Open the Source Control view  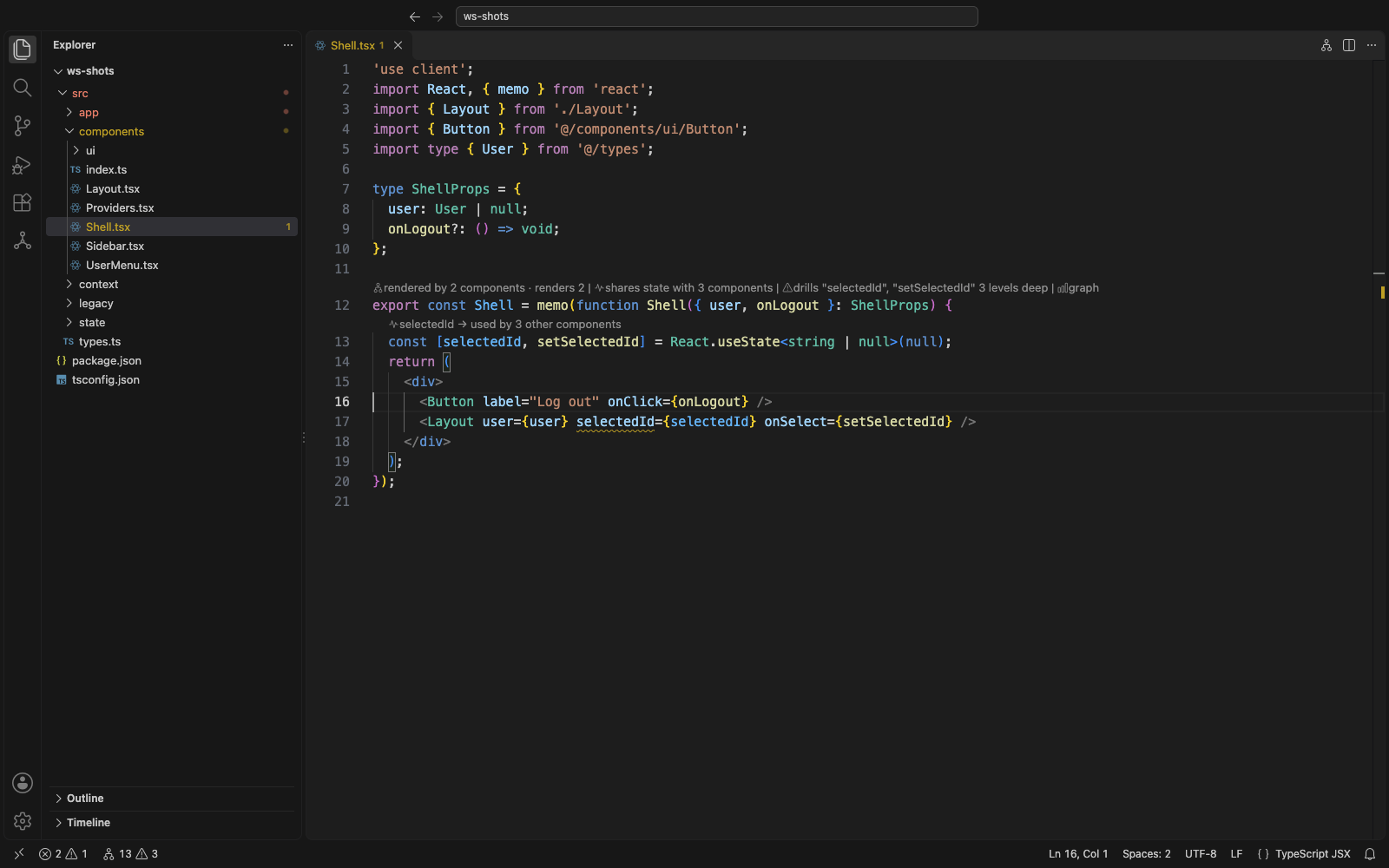point(23,126)
